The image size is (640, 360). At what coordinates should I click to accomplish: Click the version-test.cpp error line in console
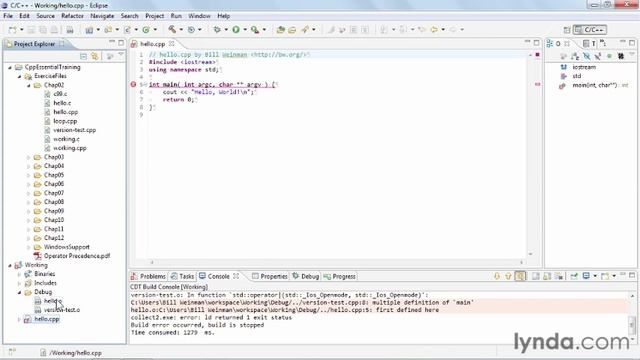tap(302, 302)
